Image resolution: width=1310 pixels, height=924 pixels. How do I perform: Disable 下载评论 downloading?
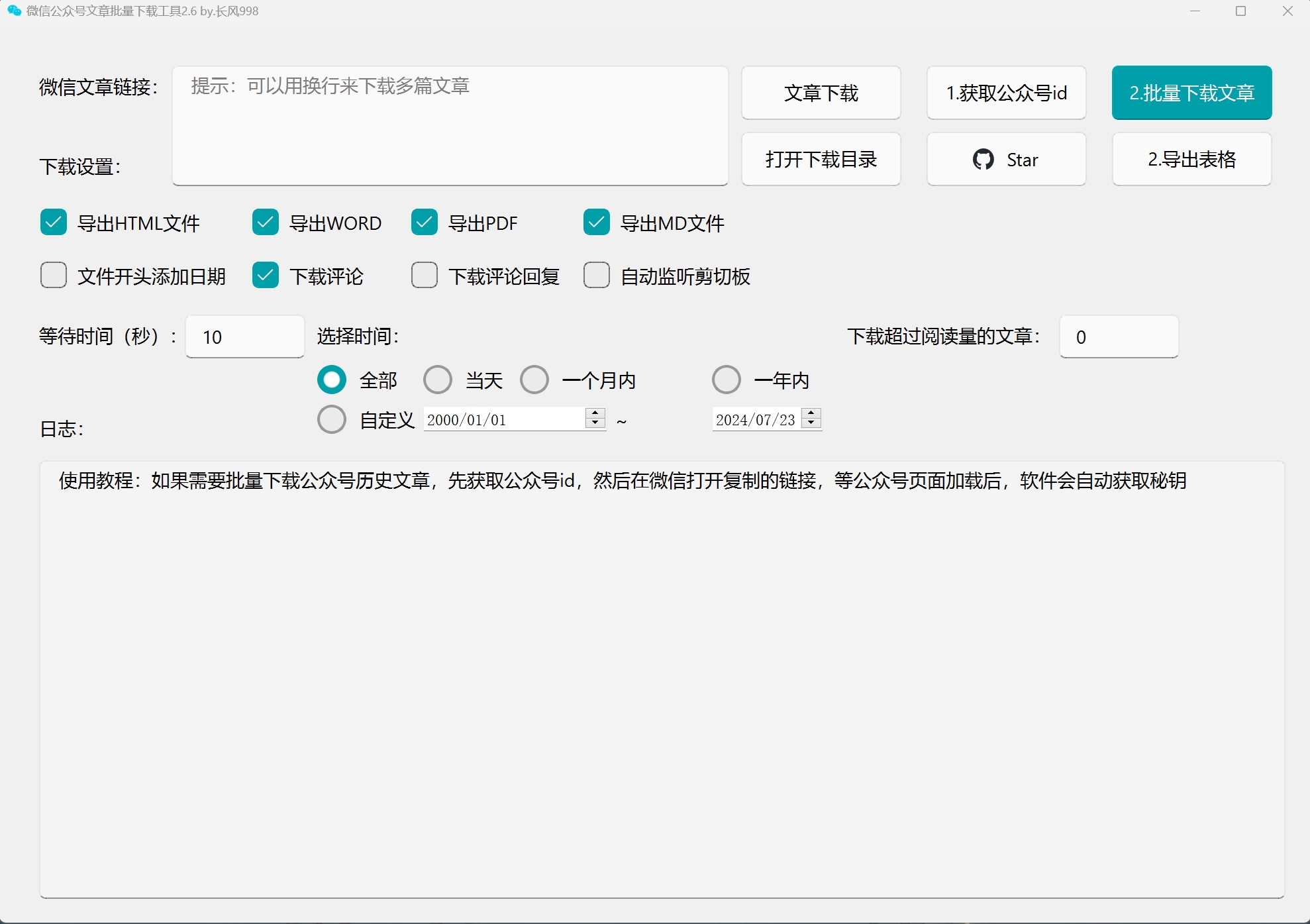(x=265, y=276)
